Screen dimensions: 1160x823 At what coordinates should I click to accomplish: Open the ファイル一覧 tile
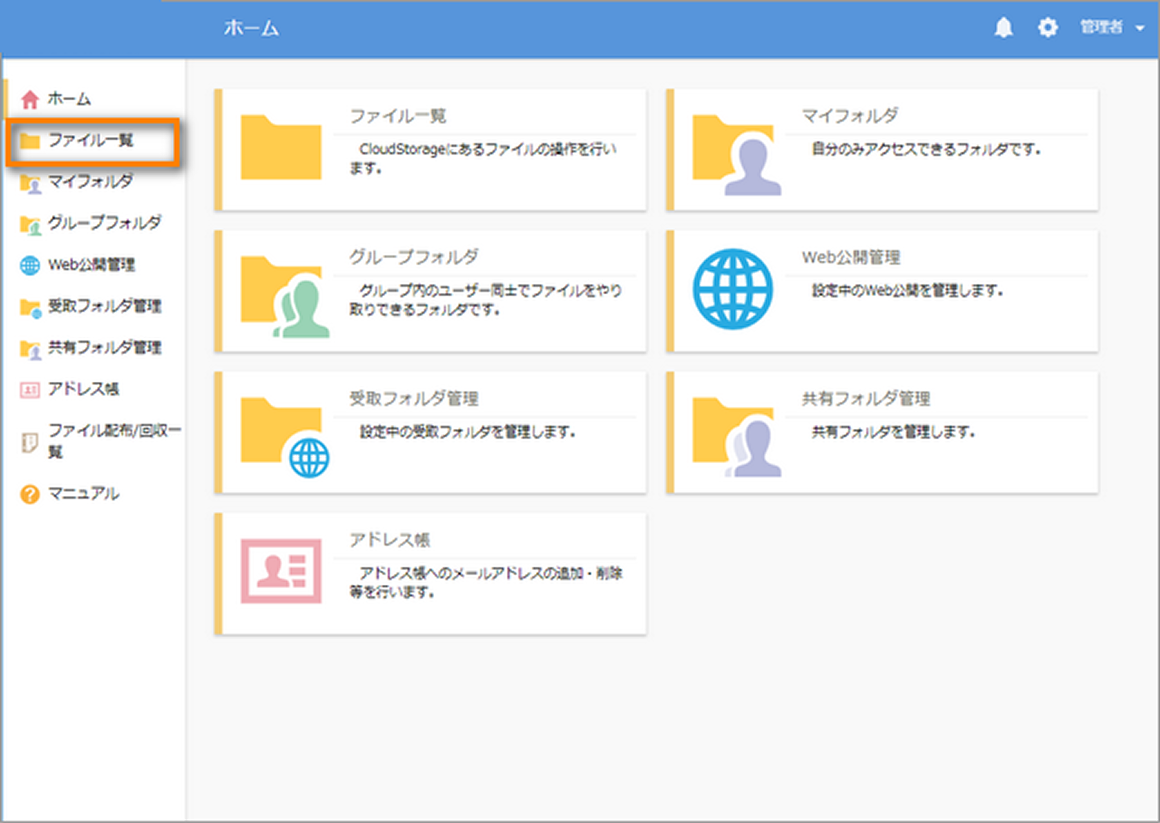click(x=430, y=148)
